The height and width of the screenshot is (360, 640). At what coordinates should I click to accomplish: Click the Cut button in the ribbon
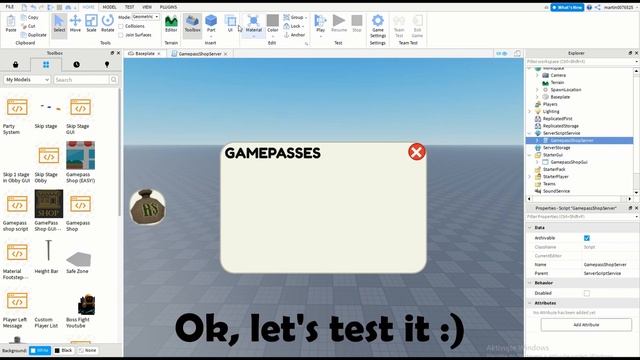pos(29,26)
